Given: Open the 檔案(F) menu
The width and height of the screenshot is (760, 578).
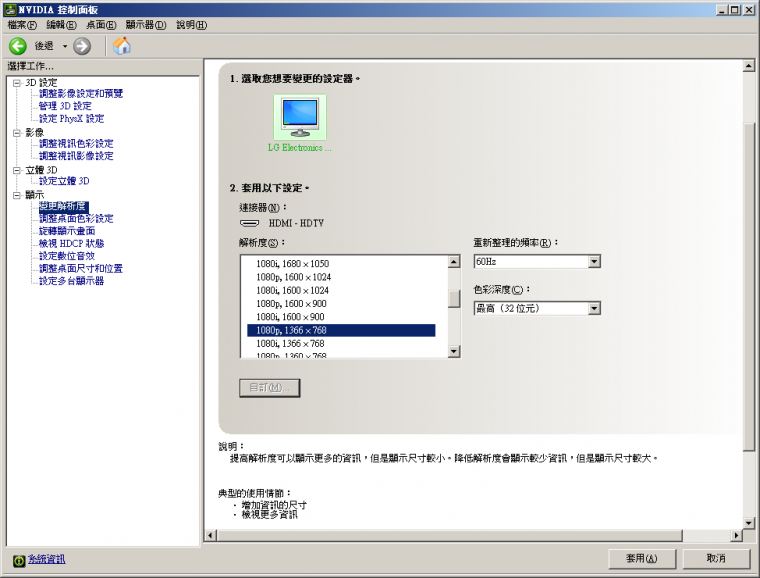Looking at the screenshot, I should 22,25.
